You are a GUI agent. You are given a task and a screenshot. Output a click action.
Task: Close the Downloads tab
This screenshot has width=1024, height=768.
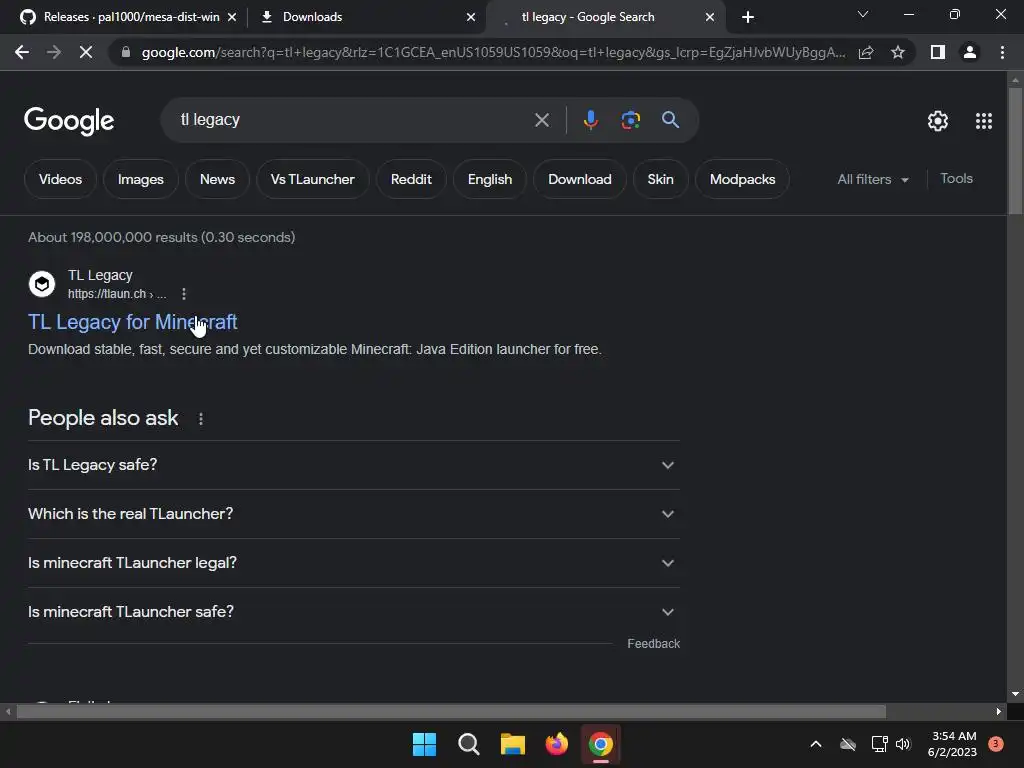point(471,17)
